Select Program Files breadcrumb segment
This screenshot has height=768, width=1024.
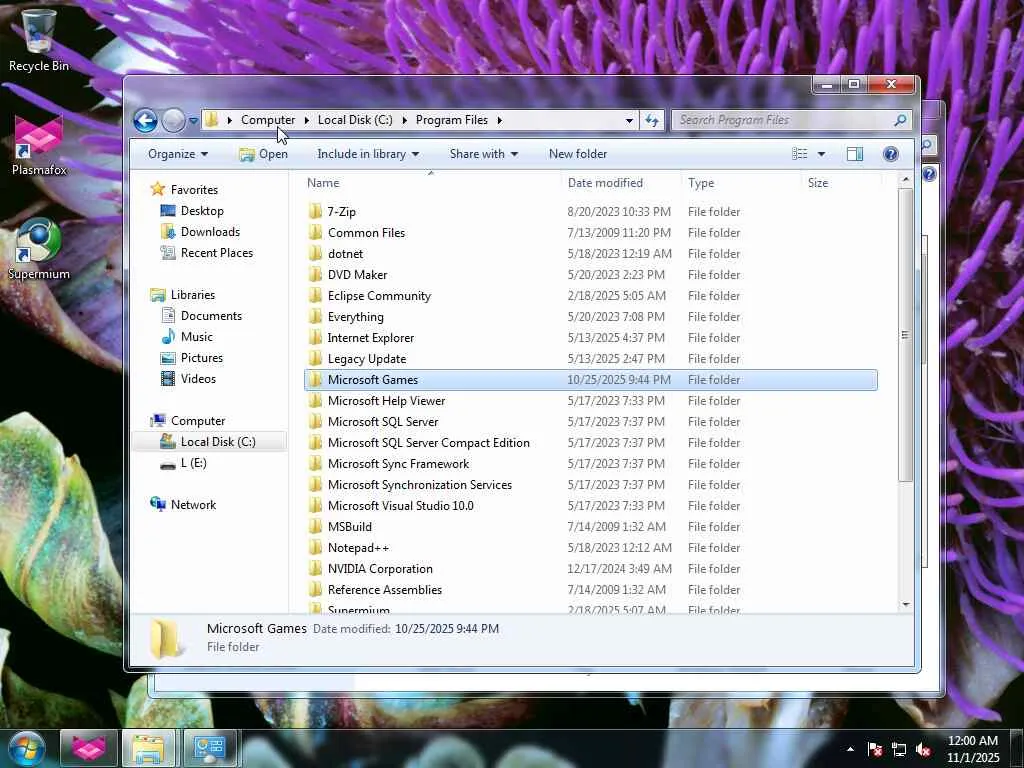pyautogui.click(x=452, y=120)
